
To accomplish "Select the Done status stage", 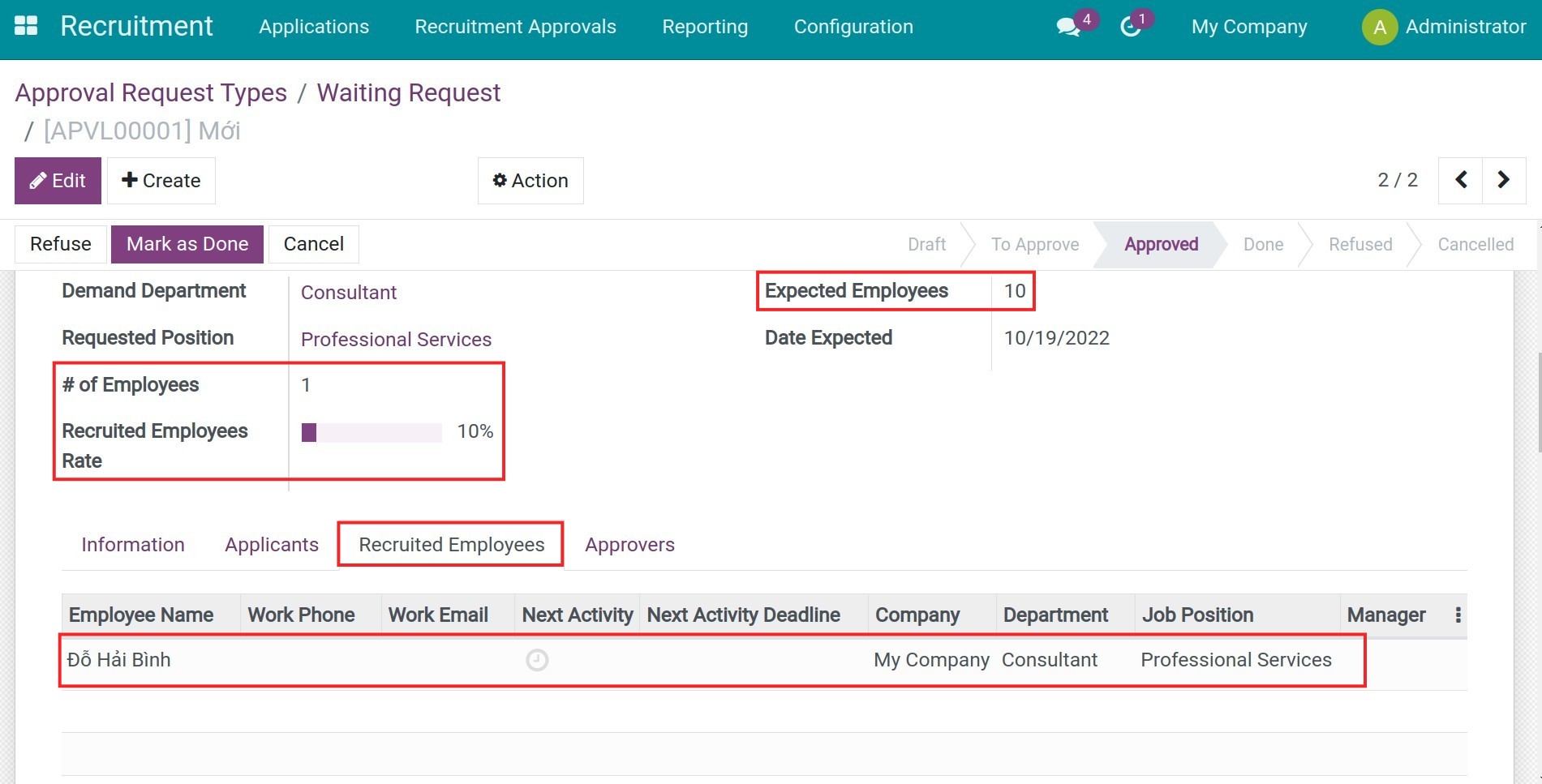I will [x=1263, y=245].
